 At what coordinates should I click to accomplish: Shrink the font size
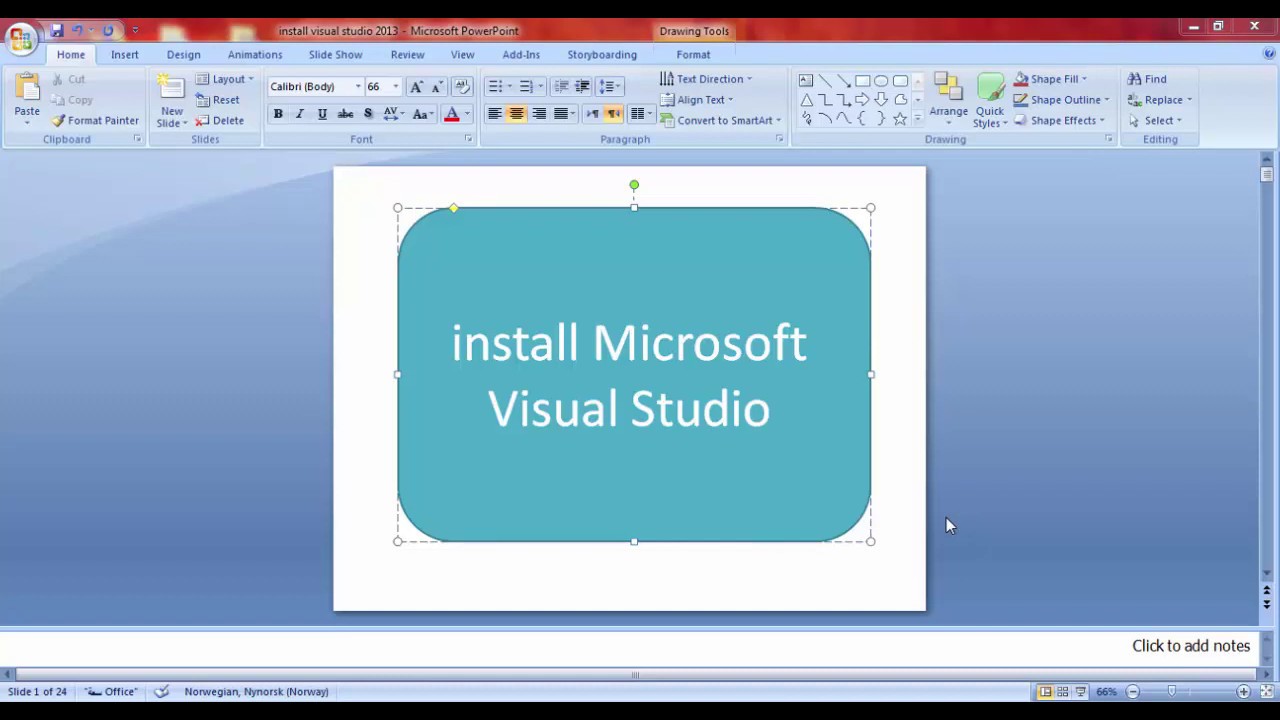tap(436, 87)
